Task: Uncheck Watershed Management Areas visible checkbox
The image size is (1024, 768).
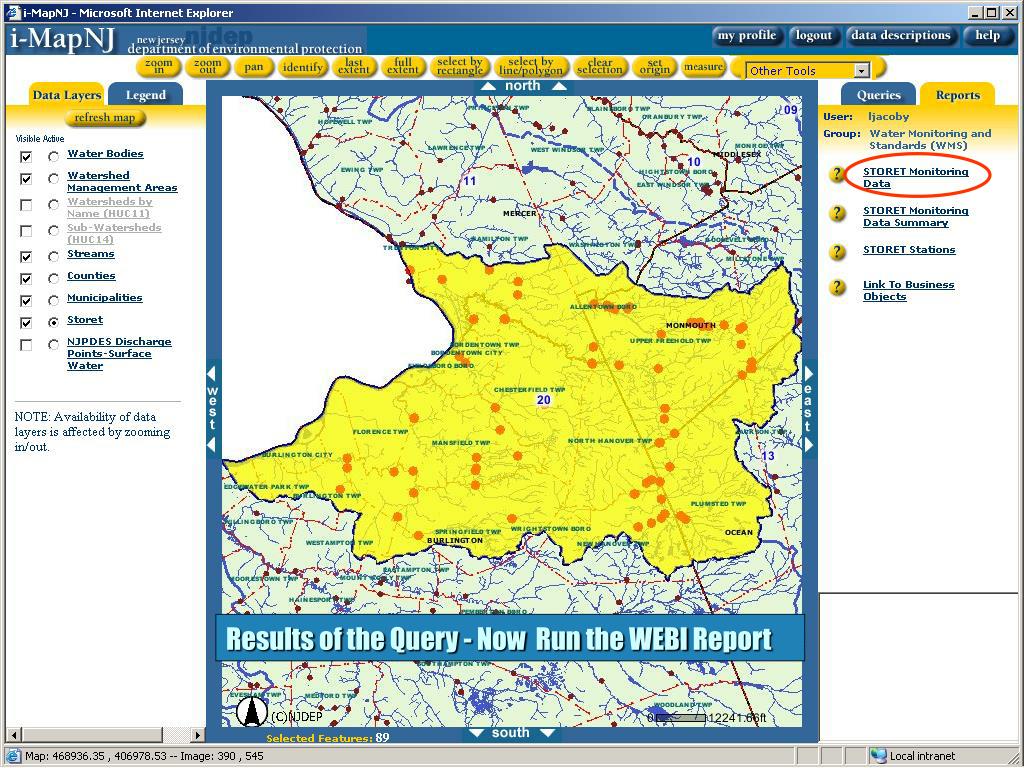Action: 26,179
